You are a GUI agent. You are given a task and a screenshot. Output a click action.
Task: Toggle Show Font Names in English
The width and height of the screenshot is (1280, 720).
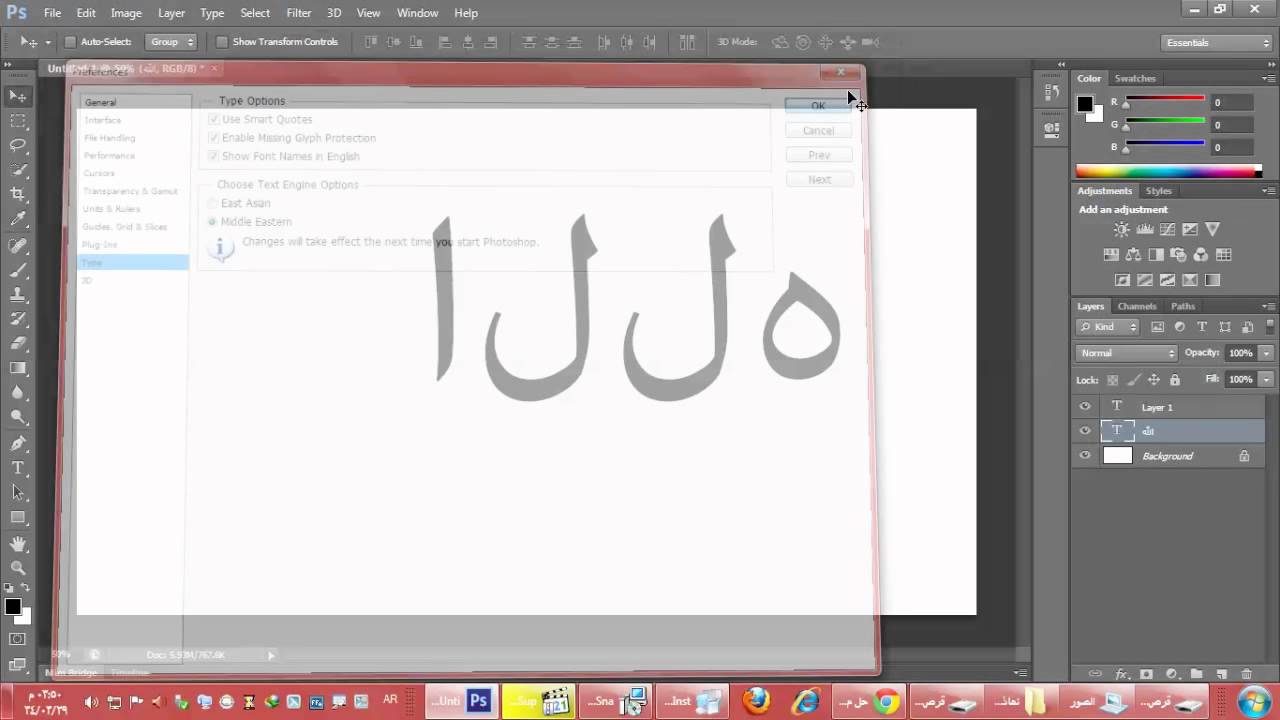(x=213, y=156)
